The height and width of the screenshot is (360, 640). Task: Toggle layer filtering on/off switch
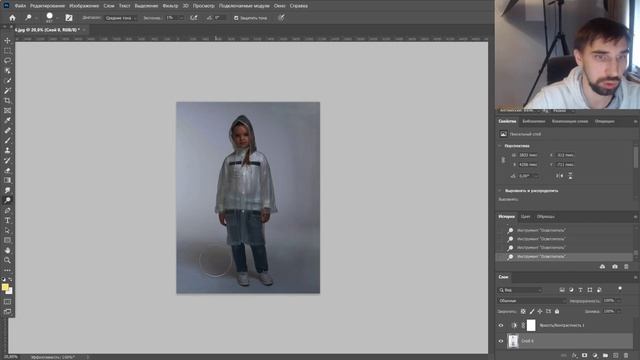620,289
